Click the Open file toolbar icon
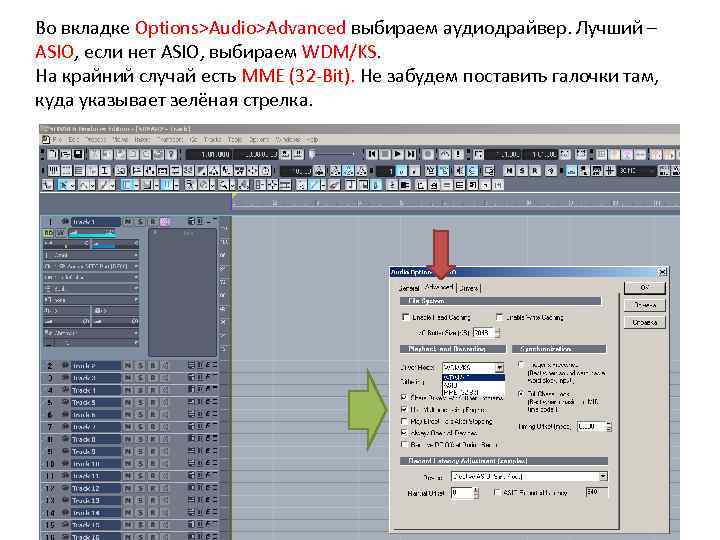 [66, 154]
